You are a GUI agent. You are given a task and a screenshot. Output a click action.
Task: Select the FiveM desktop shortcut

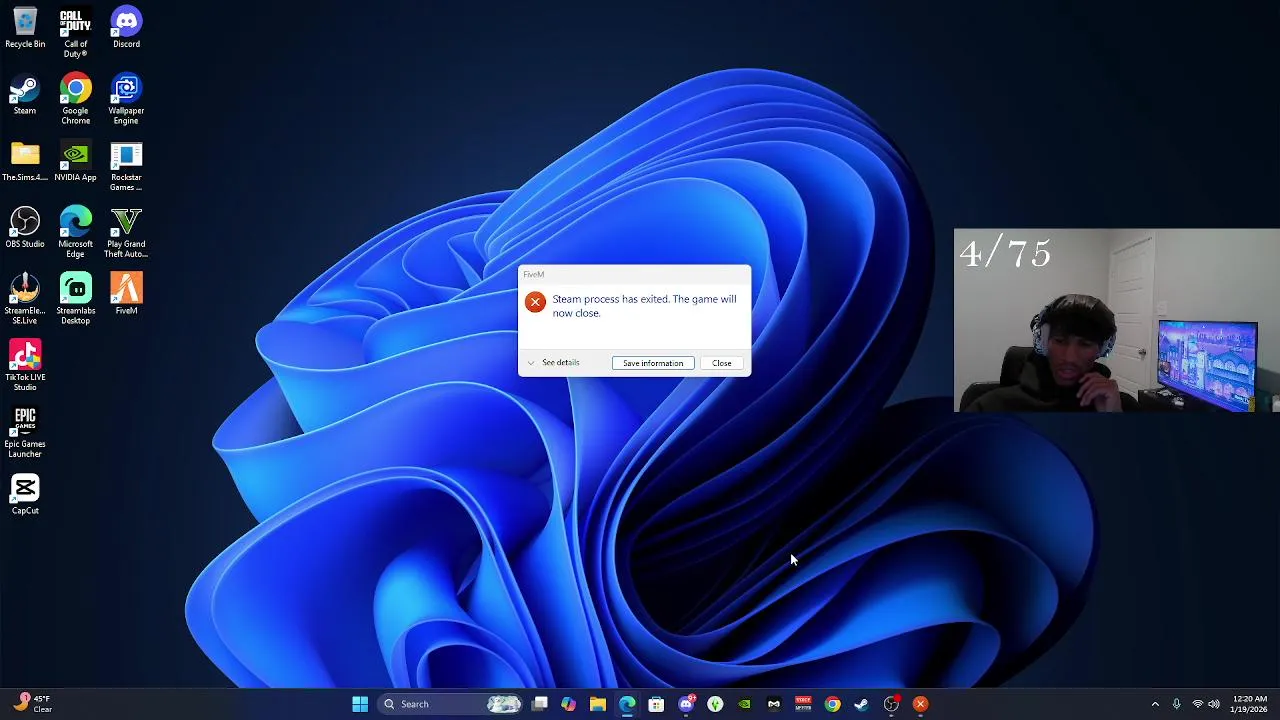126,294
